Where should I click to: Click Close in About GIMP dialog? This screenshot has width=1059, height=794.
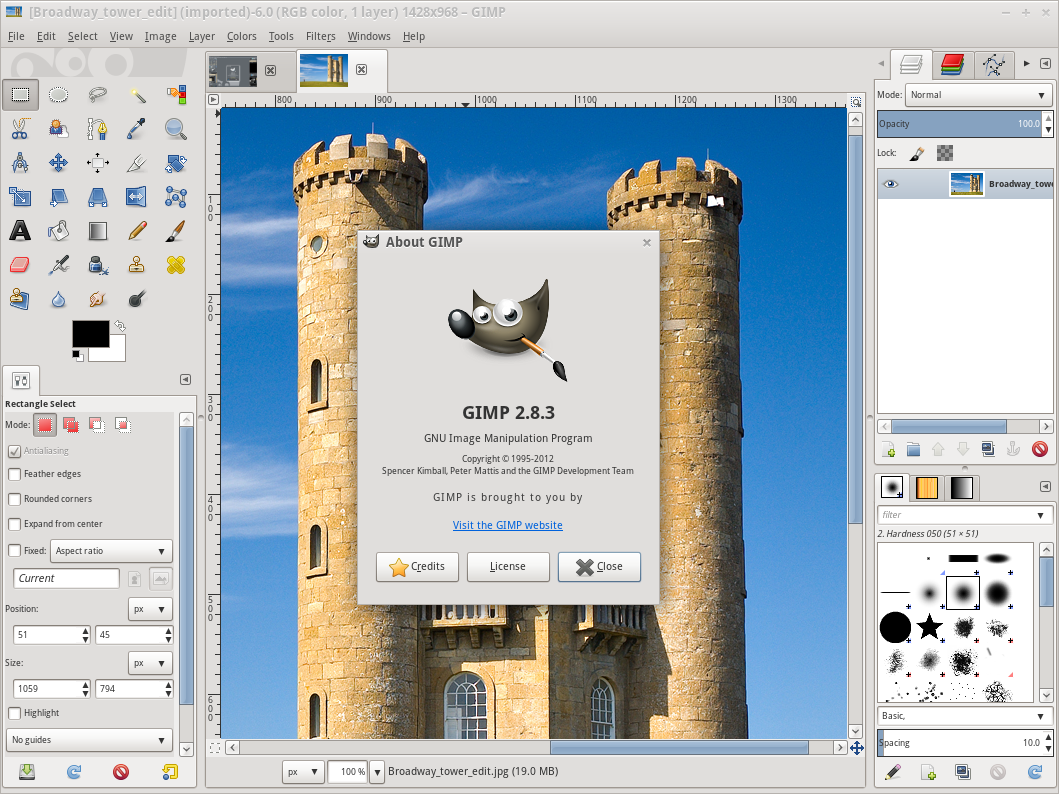click(x=599, y=566)
